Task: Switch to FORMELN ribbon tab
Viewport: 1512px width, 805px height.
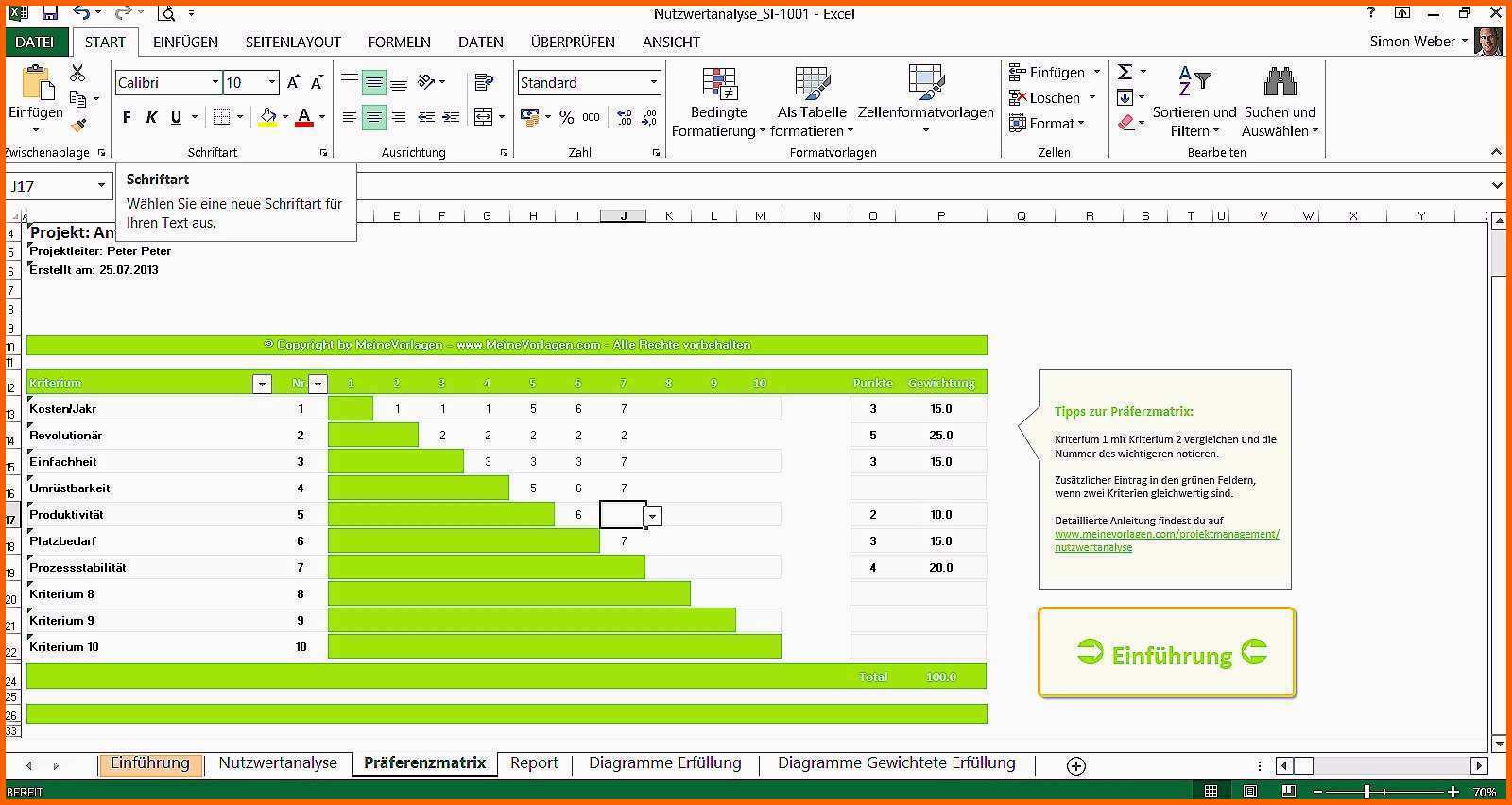Action: pos(399,42)
